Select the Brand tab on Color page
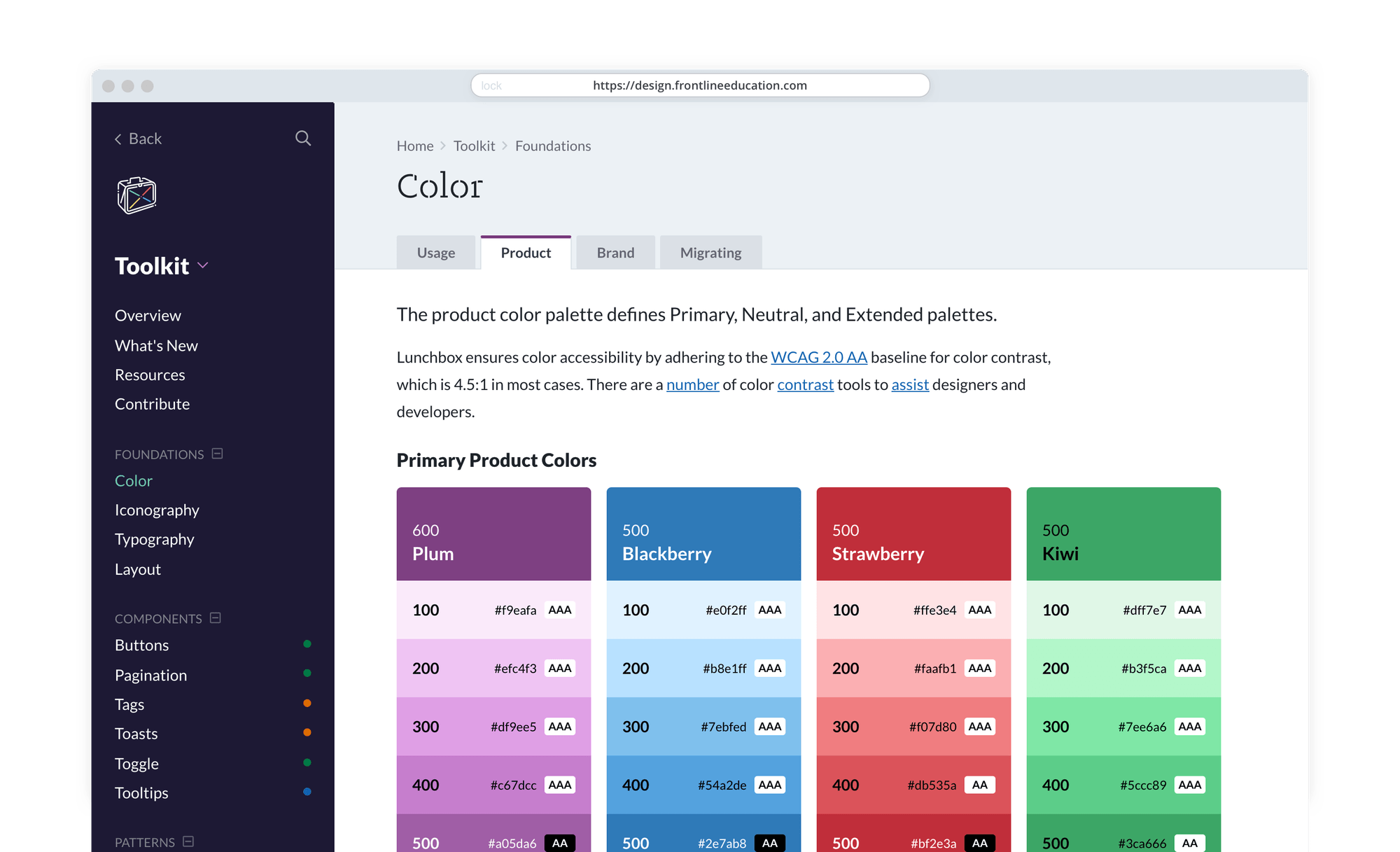Screen dimensions: 1400x852 614,252
